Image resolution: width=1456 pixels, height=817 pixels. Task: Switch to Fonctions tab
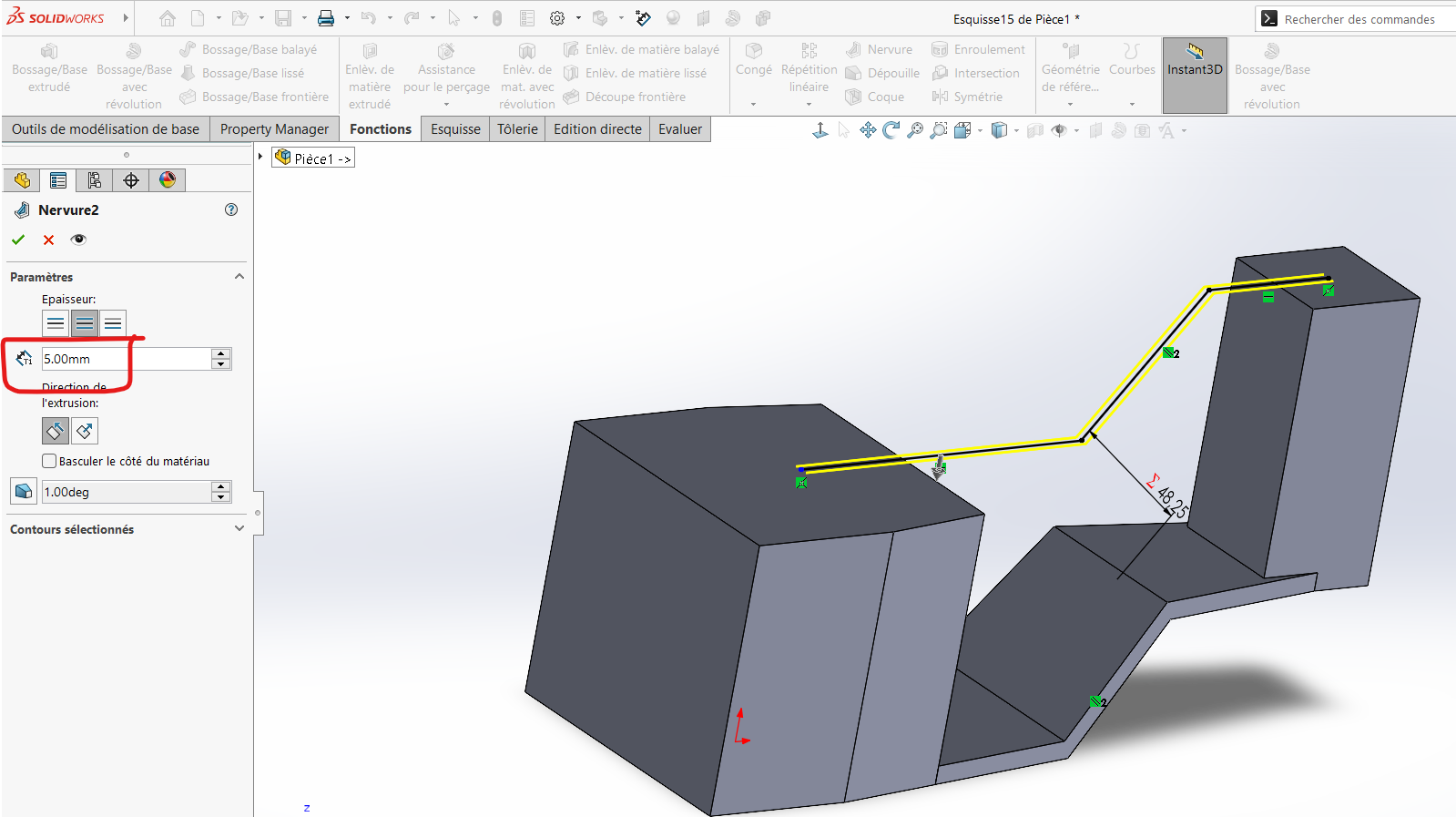click(381, 129)
